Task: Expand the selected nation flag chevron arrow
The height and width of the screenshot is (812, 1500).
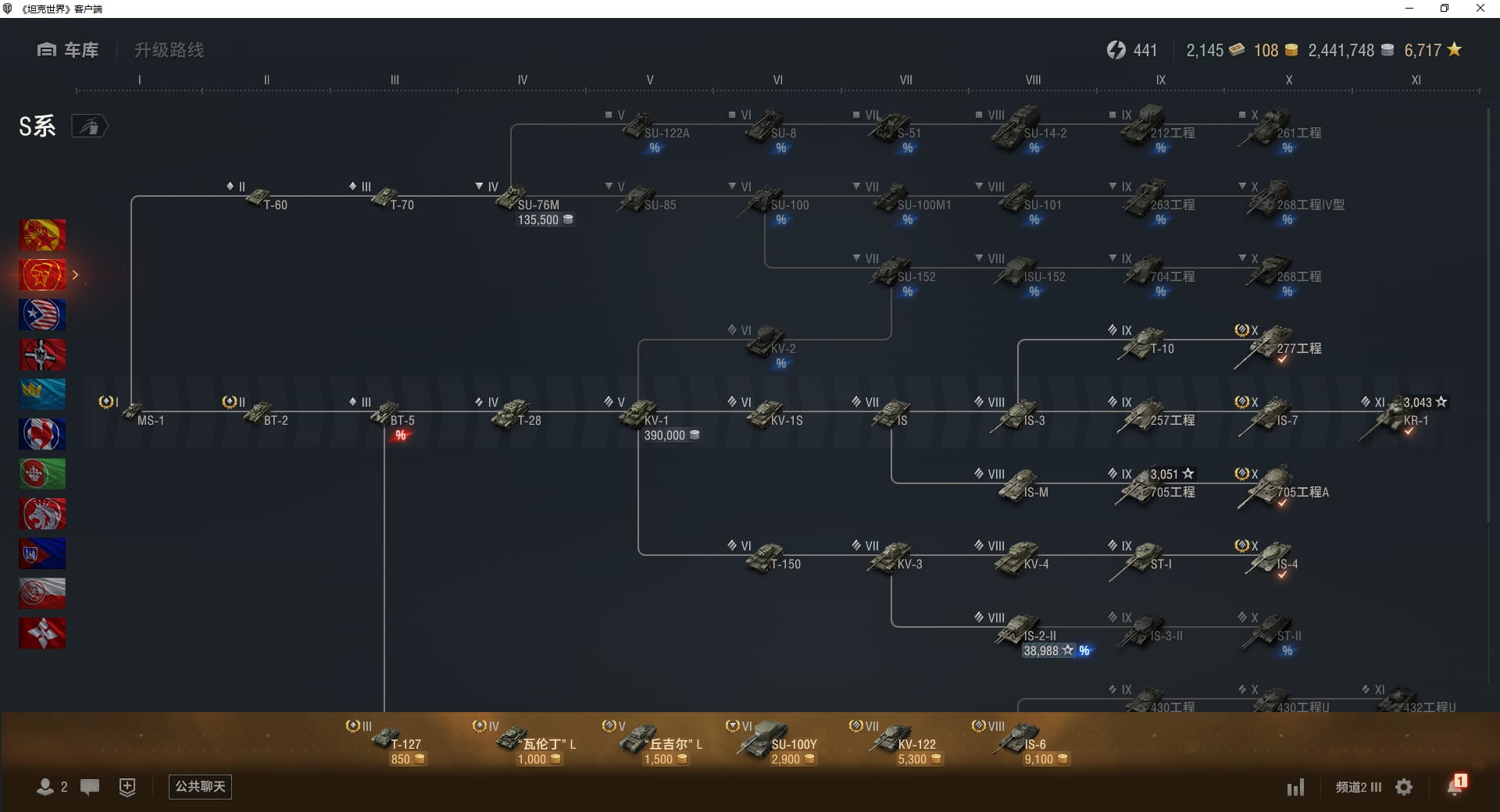Action: point(75,275)
